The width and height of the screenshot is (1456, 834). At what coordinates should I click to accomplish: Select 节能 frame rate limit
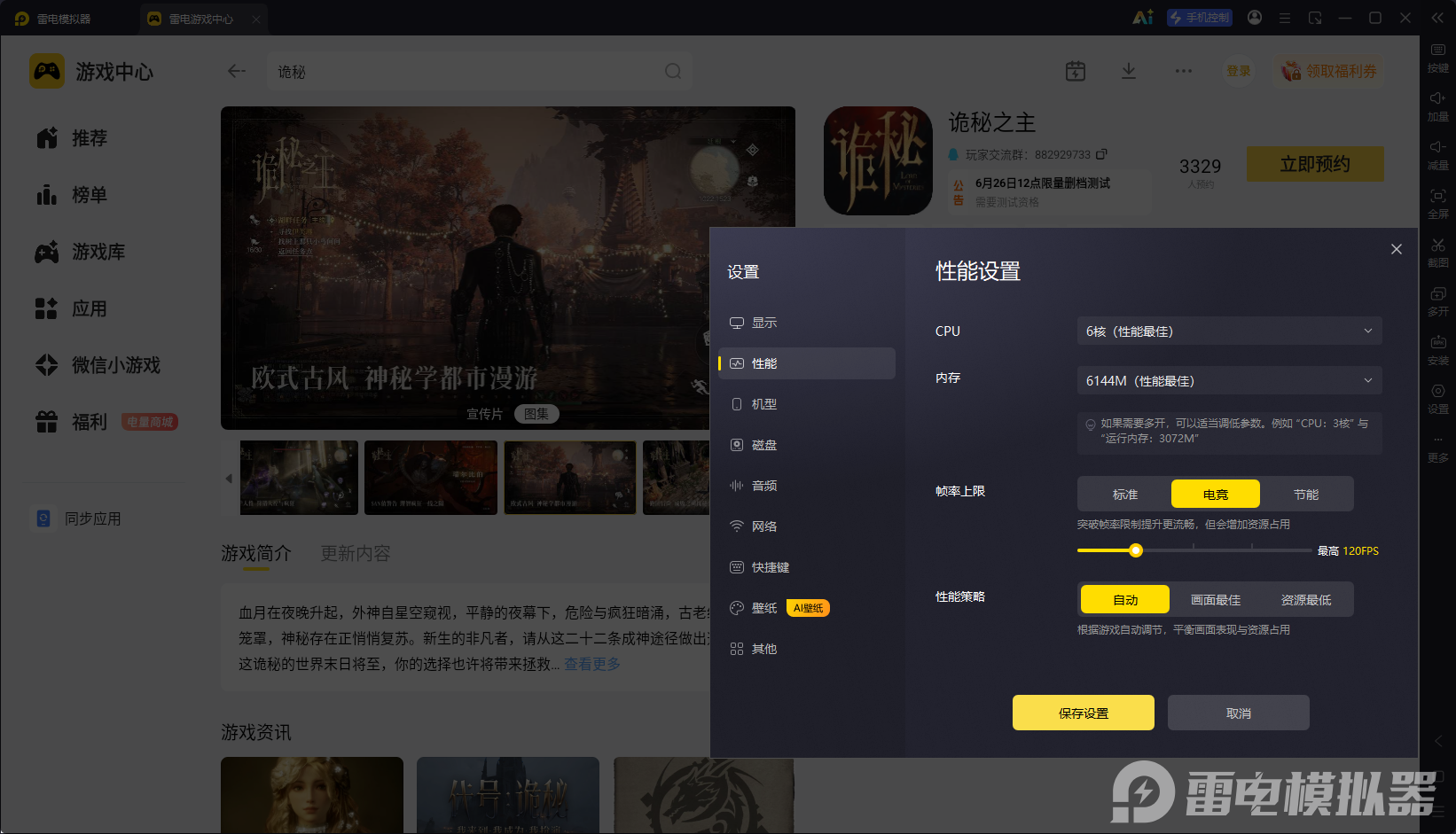tap(1306, 495)
